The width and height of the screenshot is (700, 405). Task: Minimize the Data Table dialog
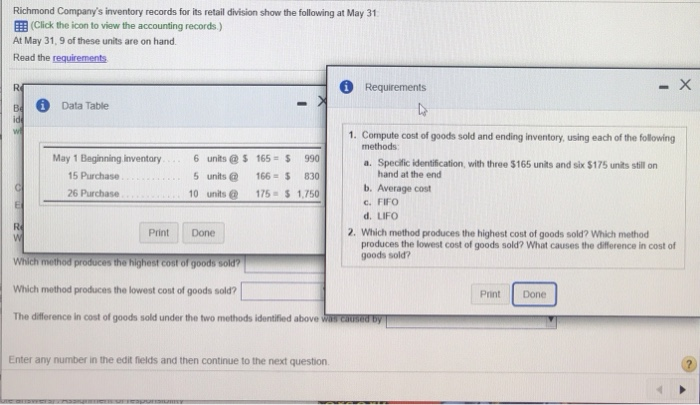(302, 104)
